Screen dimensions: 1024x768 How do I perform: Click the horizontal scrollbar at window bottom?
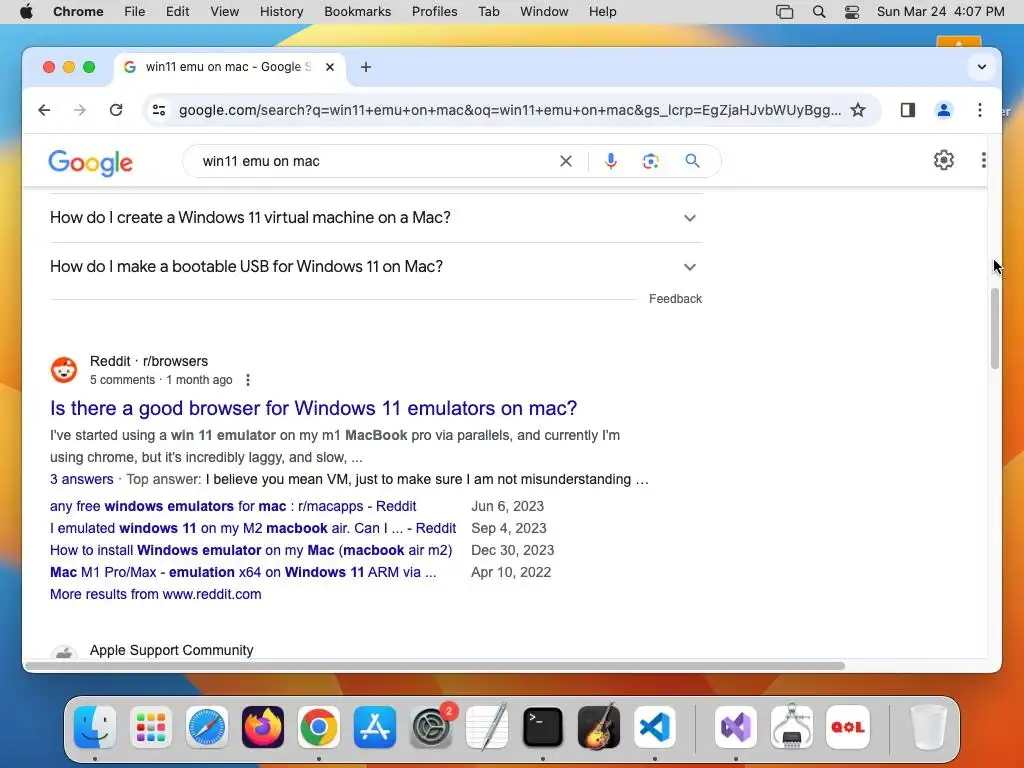435,666
